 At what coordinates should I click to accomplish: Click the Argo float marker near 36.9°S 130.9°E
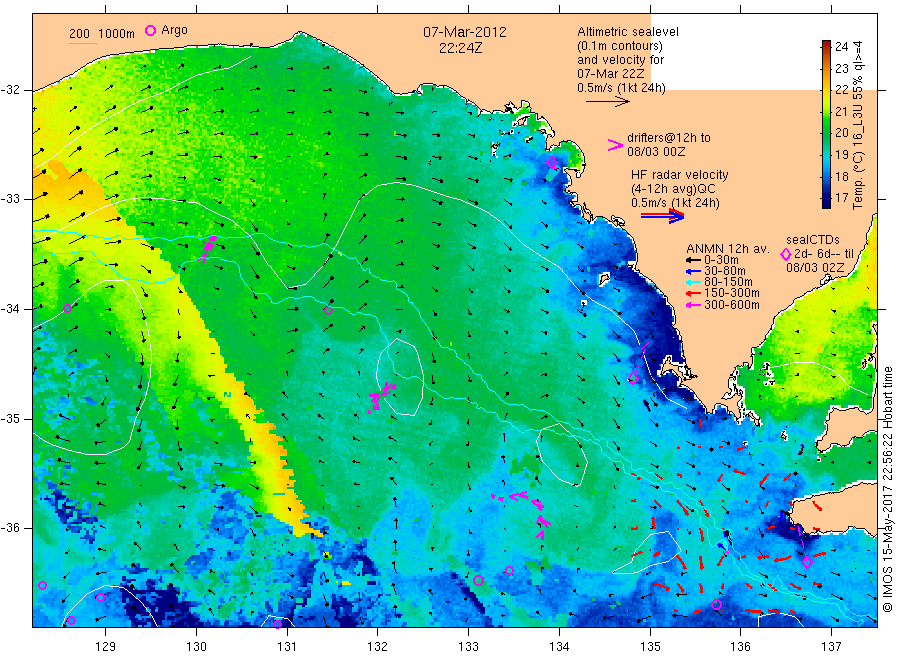click(x=277, y=624)
